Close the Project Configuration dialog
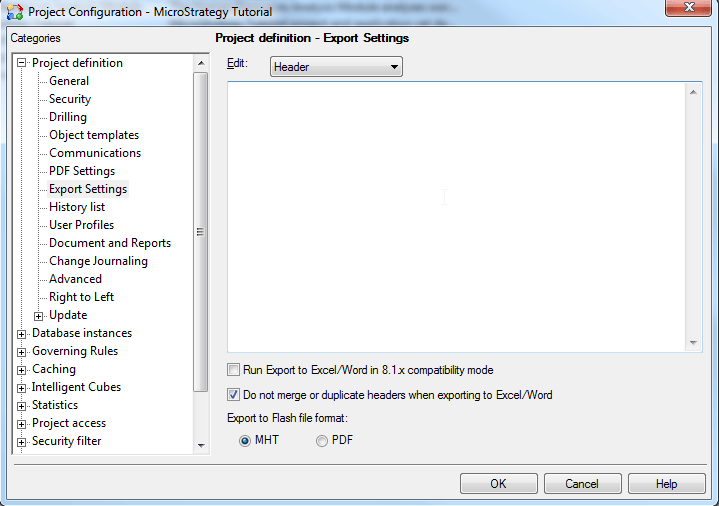This screenshot has height=506, width=719. tap(688, 8)
